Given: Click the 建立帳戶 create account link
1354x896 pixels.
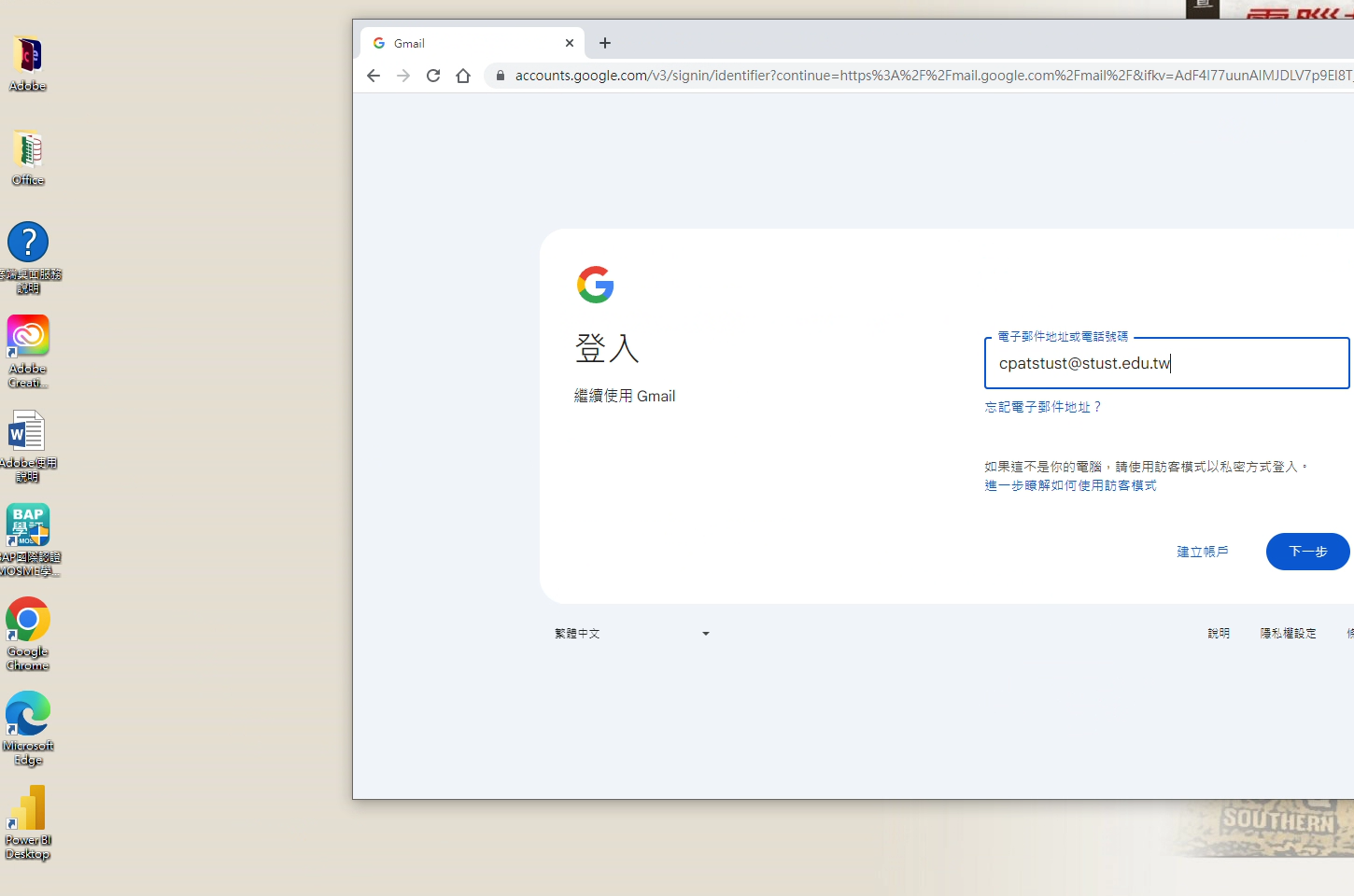Looking at the screenshot, I should pyautogui.click(x=1203, y=552).
